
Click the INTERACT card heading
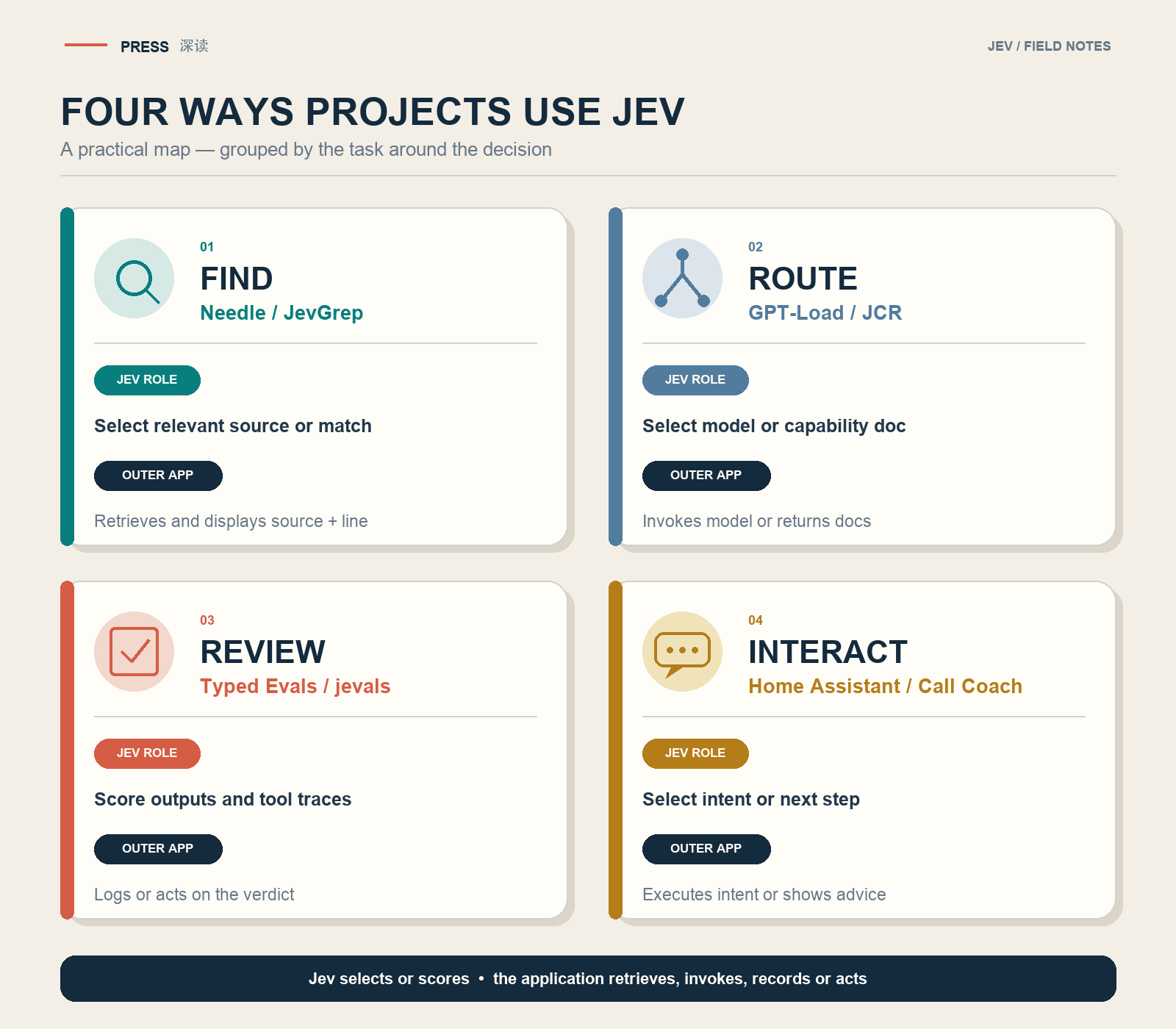(x=828, y=653)
